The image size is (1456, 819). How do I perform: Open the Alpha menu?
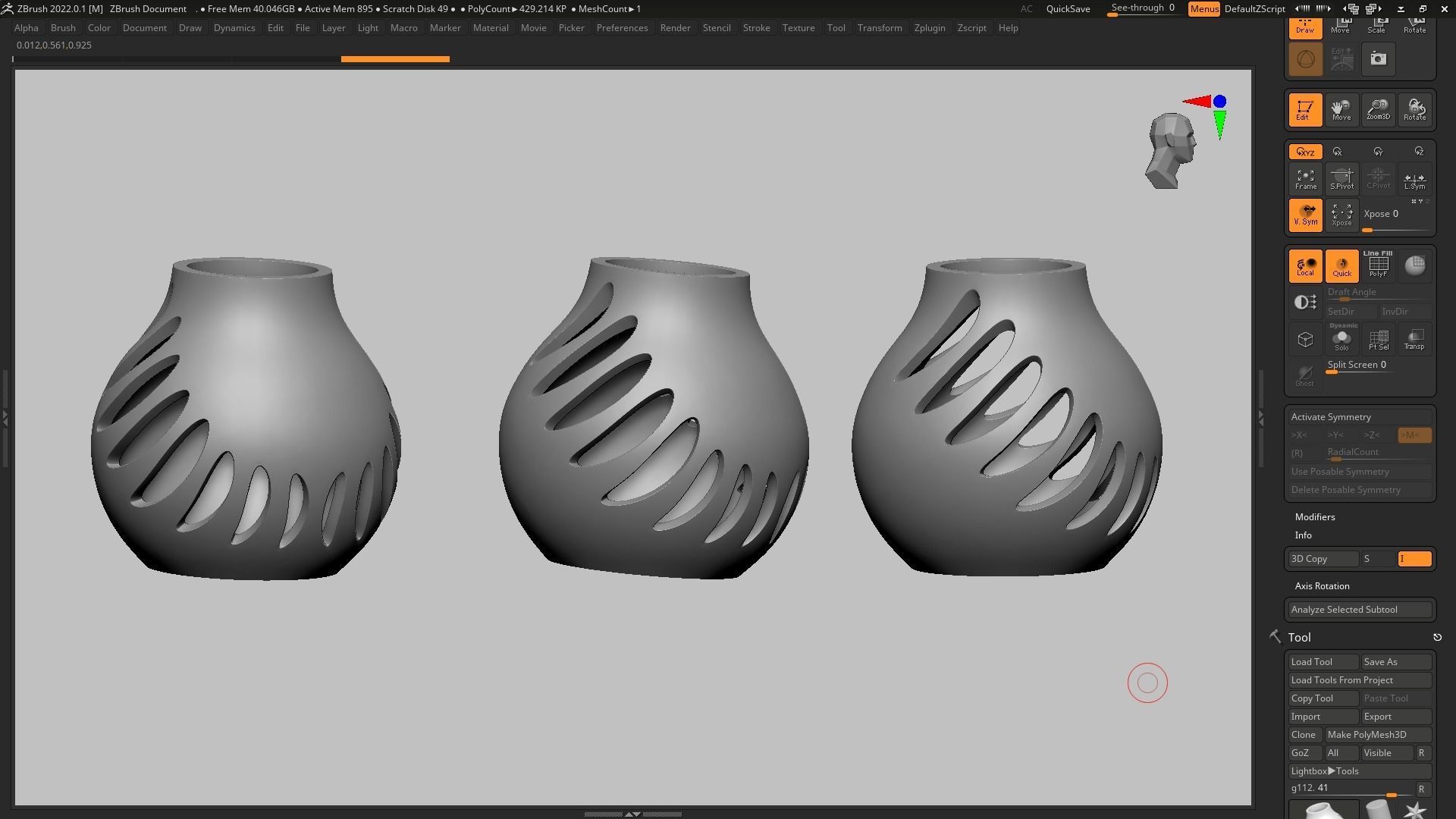27,28
